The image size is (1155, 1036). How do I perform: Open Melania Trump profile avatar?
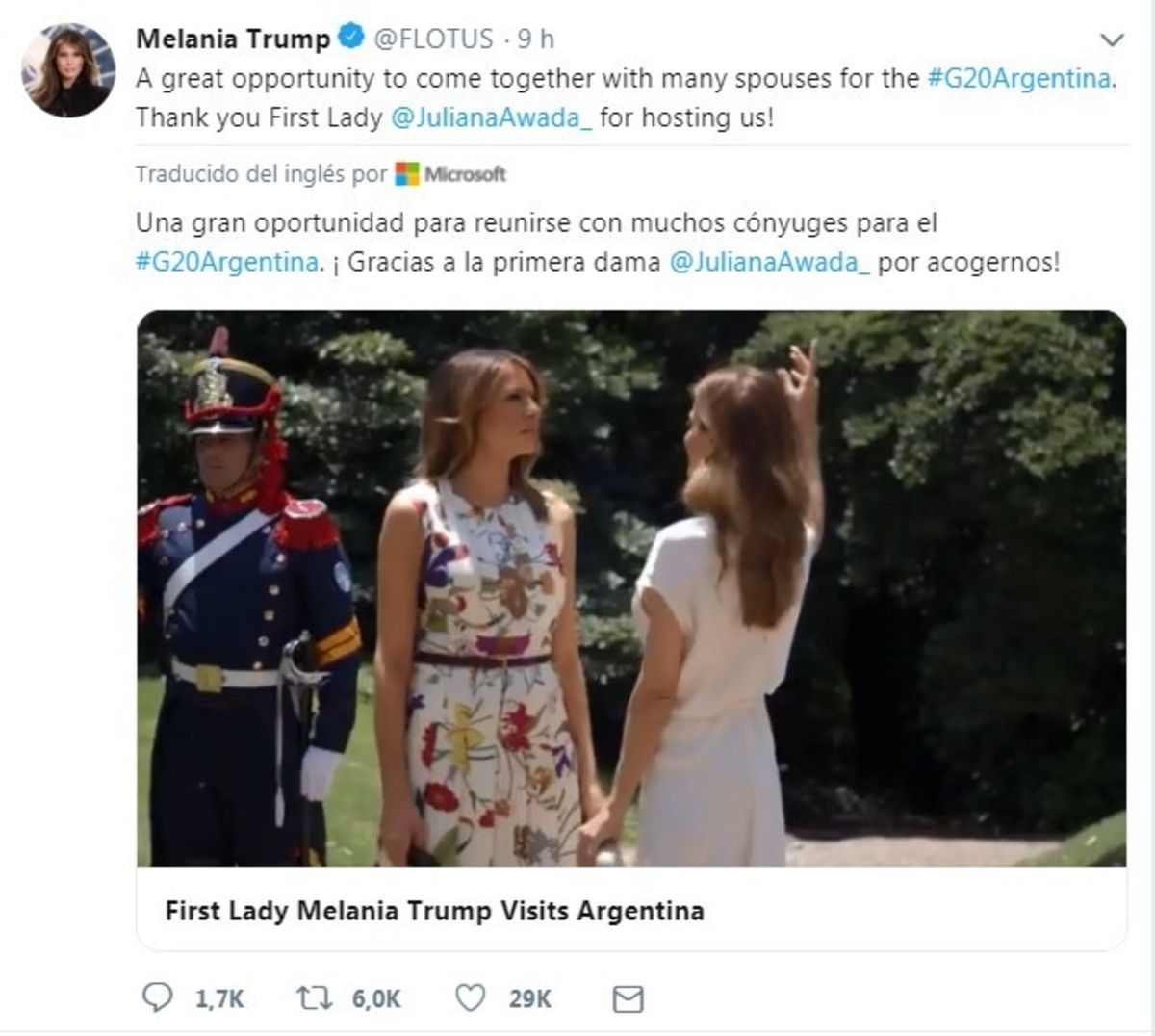click(x=68, y=71)
